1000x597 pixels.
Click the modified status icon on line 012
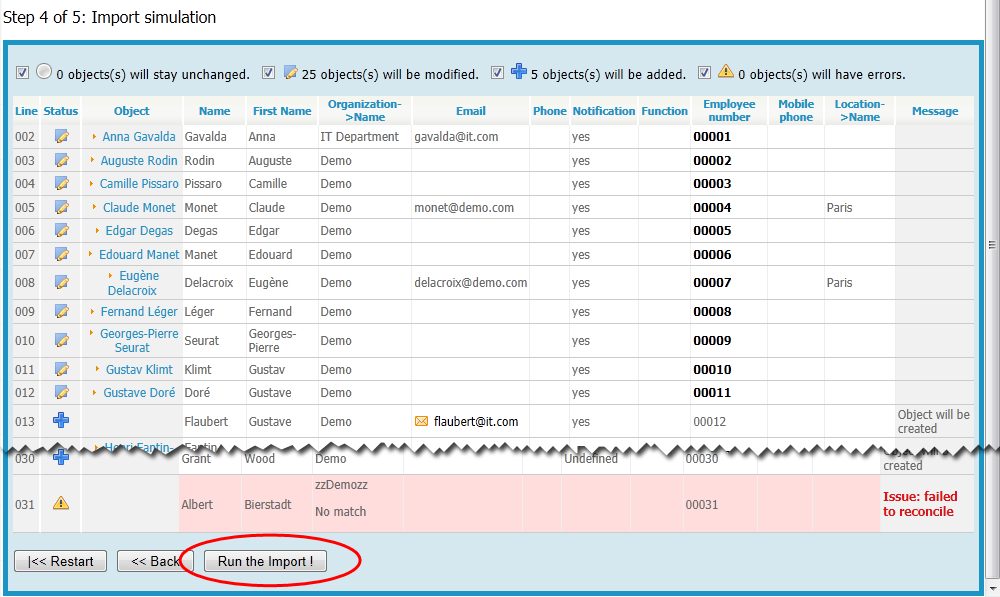(x=61, y=392)
